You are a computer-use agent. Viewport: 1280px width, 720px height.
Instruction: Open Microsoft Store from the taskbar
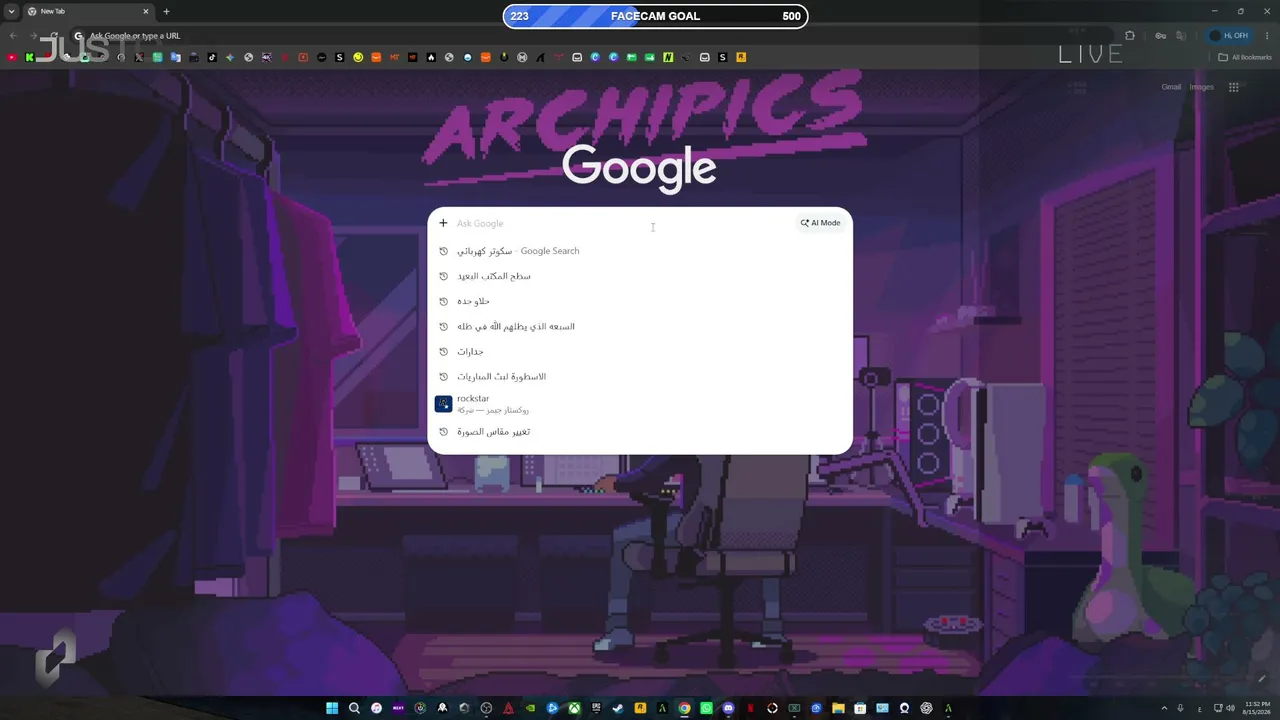[860, 708]
